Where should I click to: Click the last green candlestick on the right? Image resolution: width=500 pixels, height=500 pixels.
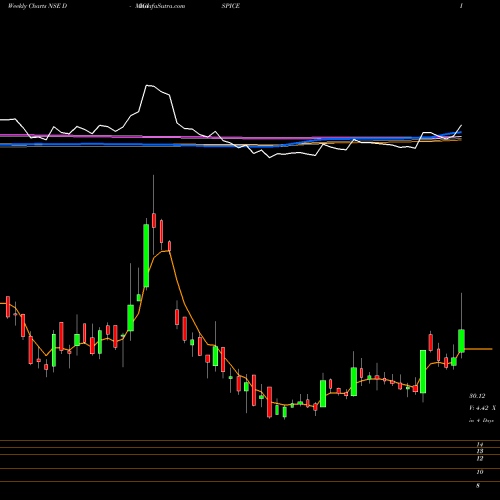[461, 341]
